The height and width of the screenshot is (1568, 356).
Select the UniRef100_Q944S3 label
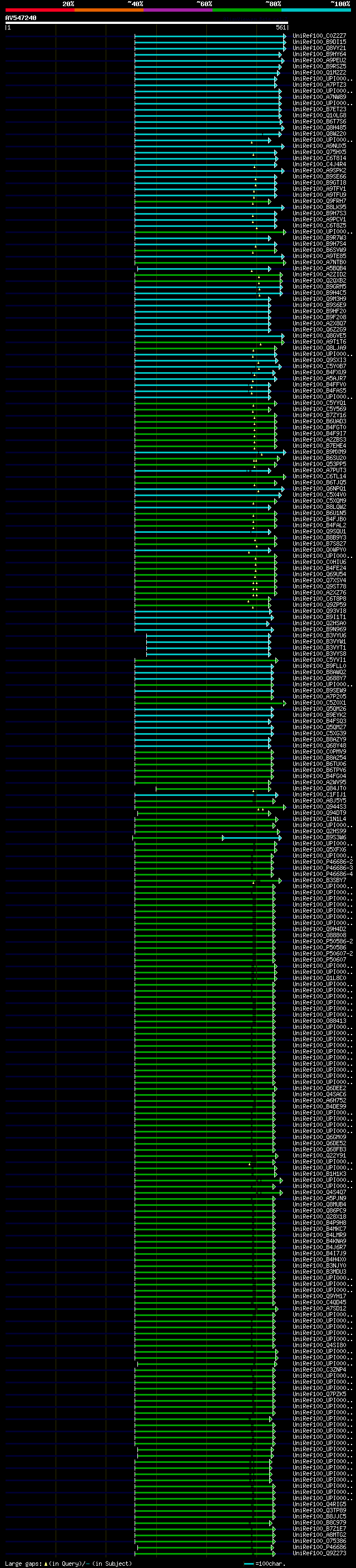click(319, 807)
